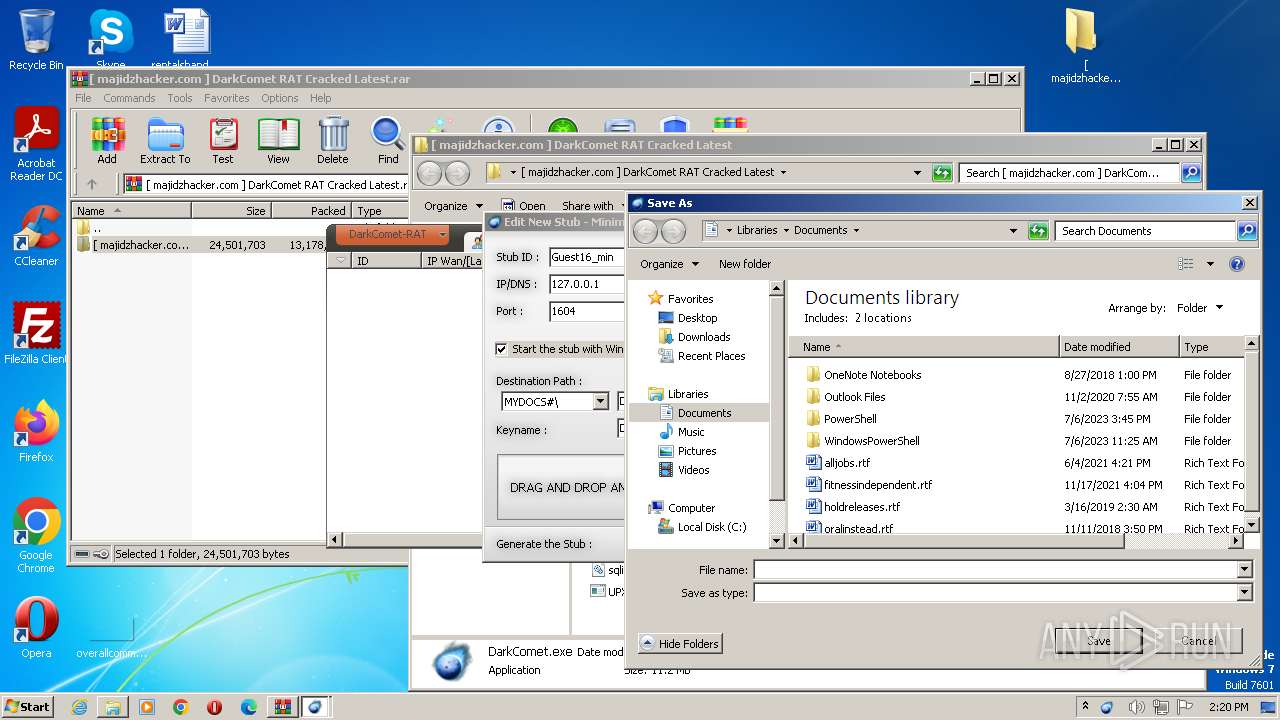Open WinRAR Tools menu
Image resolution: width=1280 pixels, height=720 pixels.
pos(180,98)
